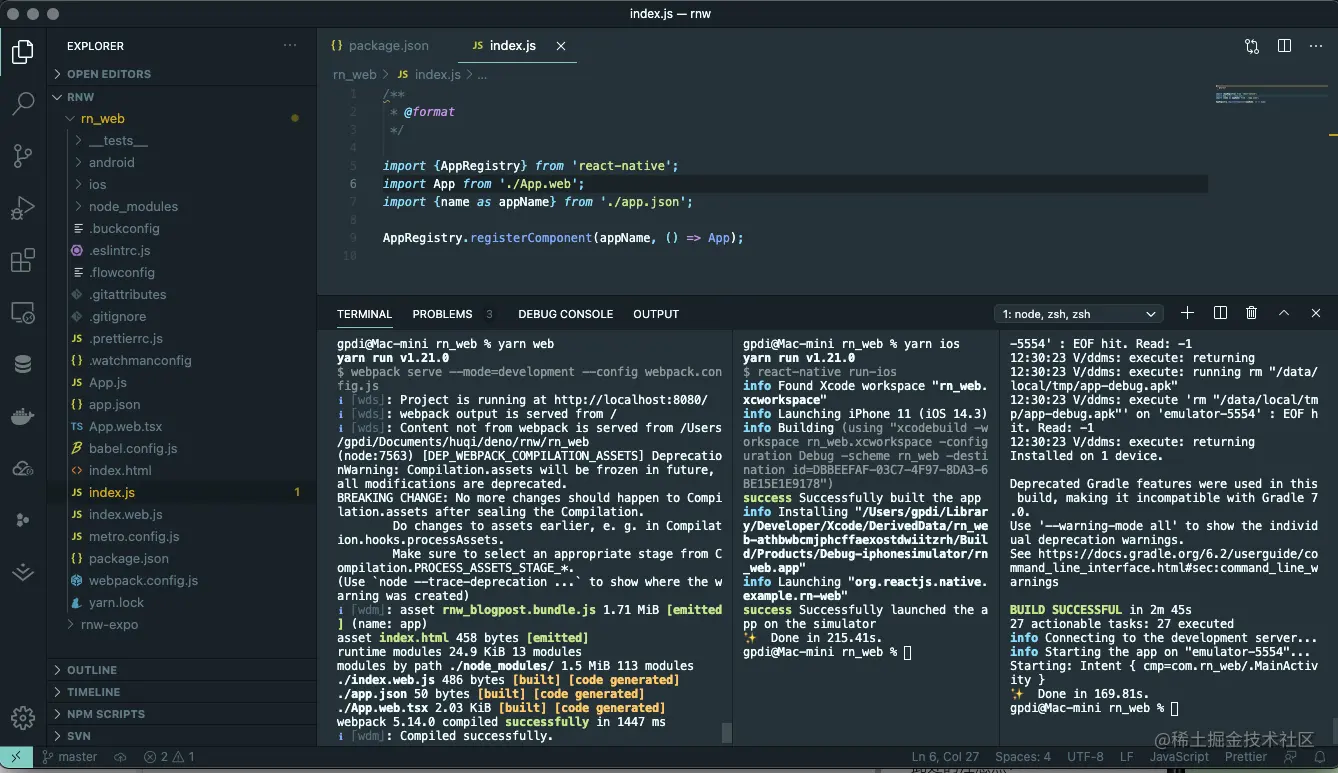The width and height of the screenshot is (1338, 773).
Task: Expand the TIMELINE section
Action: pos(182,692)
